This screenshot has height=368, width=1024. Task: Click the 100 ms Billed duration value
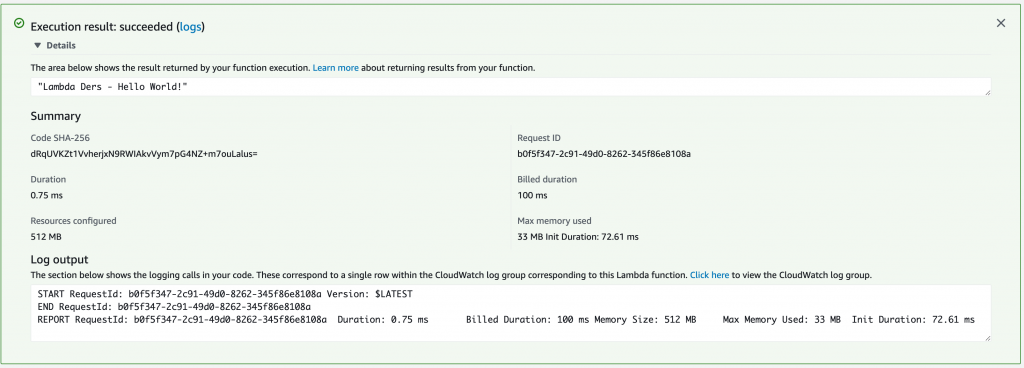532,195
